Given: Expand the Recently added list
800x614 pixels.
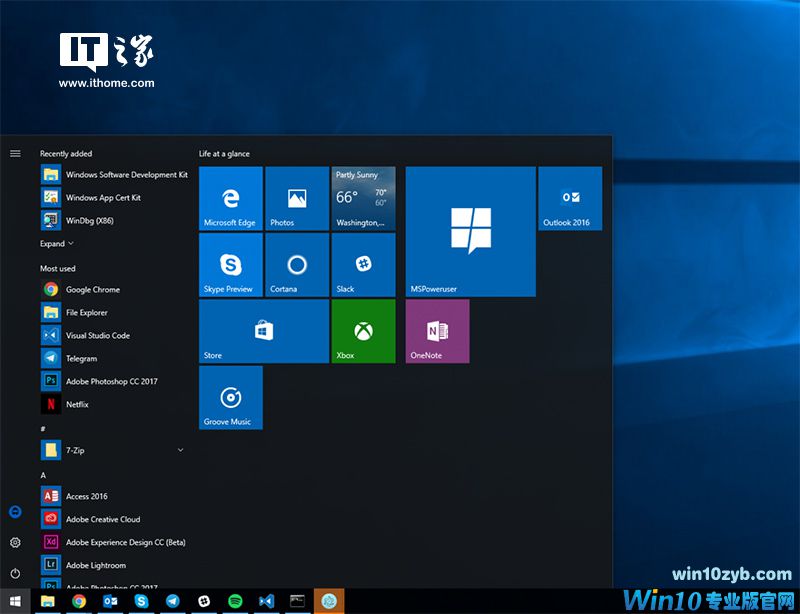Looking at the screenshot, I should pos(57,243).
